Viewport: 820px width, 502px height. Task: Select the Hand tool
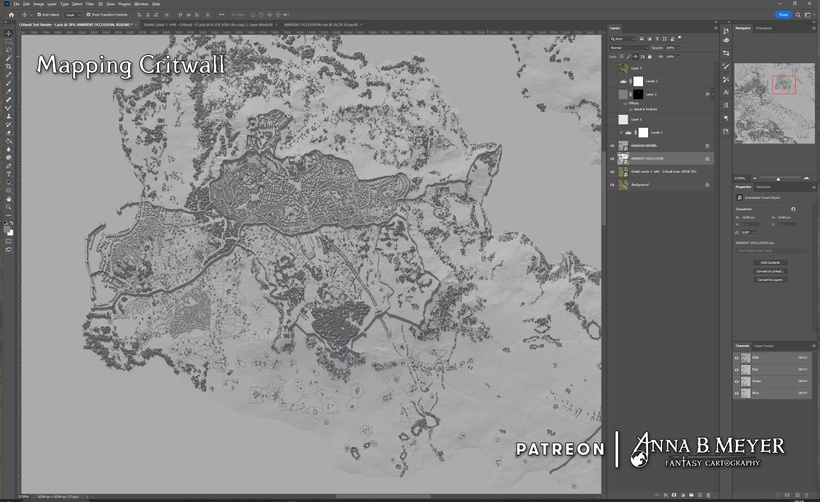point(8,198)
